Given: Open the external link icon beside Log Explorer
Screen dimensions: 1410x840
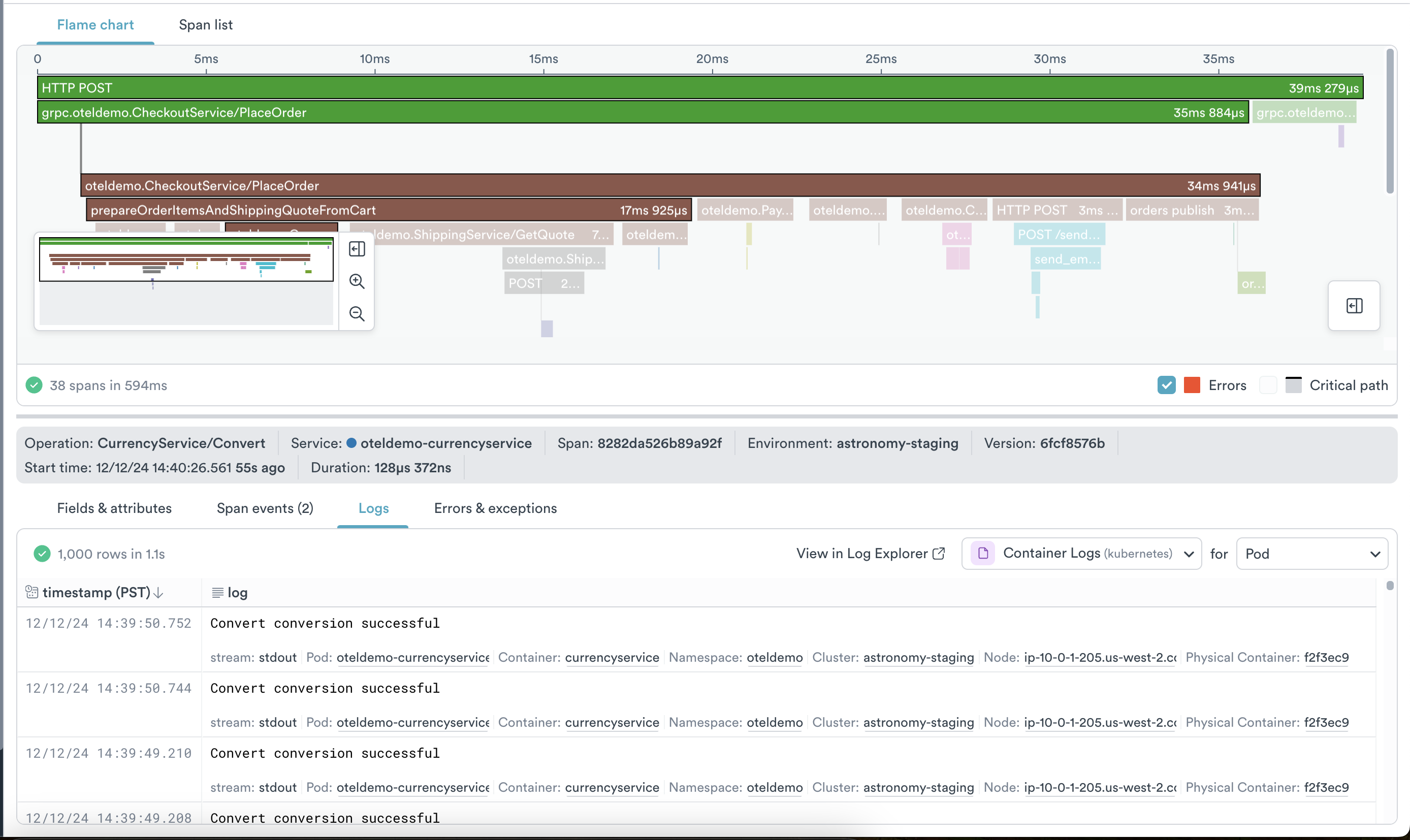Looking at the screenshot, I should (939, 553).
